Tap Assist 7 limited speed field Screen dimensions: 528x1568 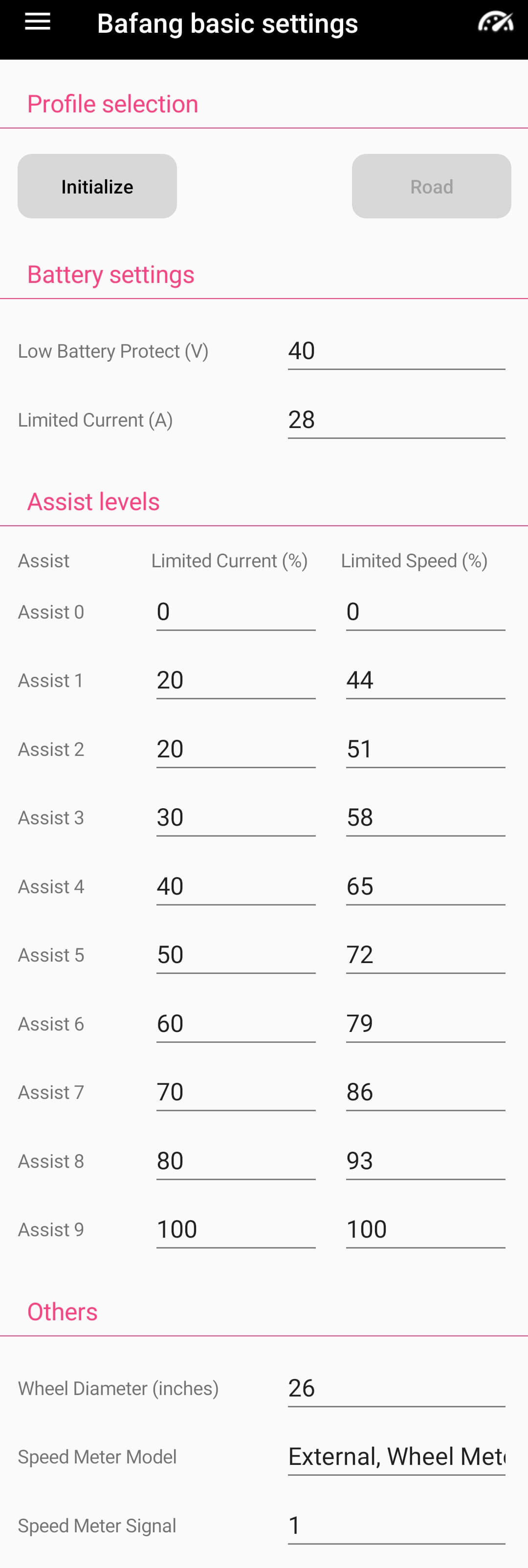tap(425, 1092)
